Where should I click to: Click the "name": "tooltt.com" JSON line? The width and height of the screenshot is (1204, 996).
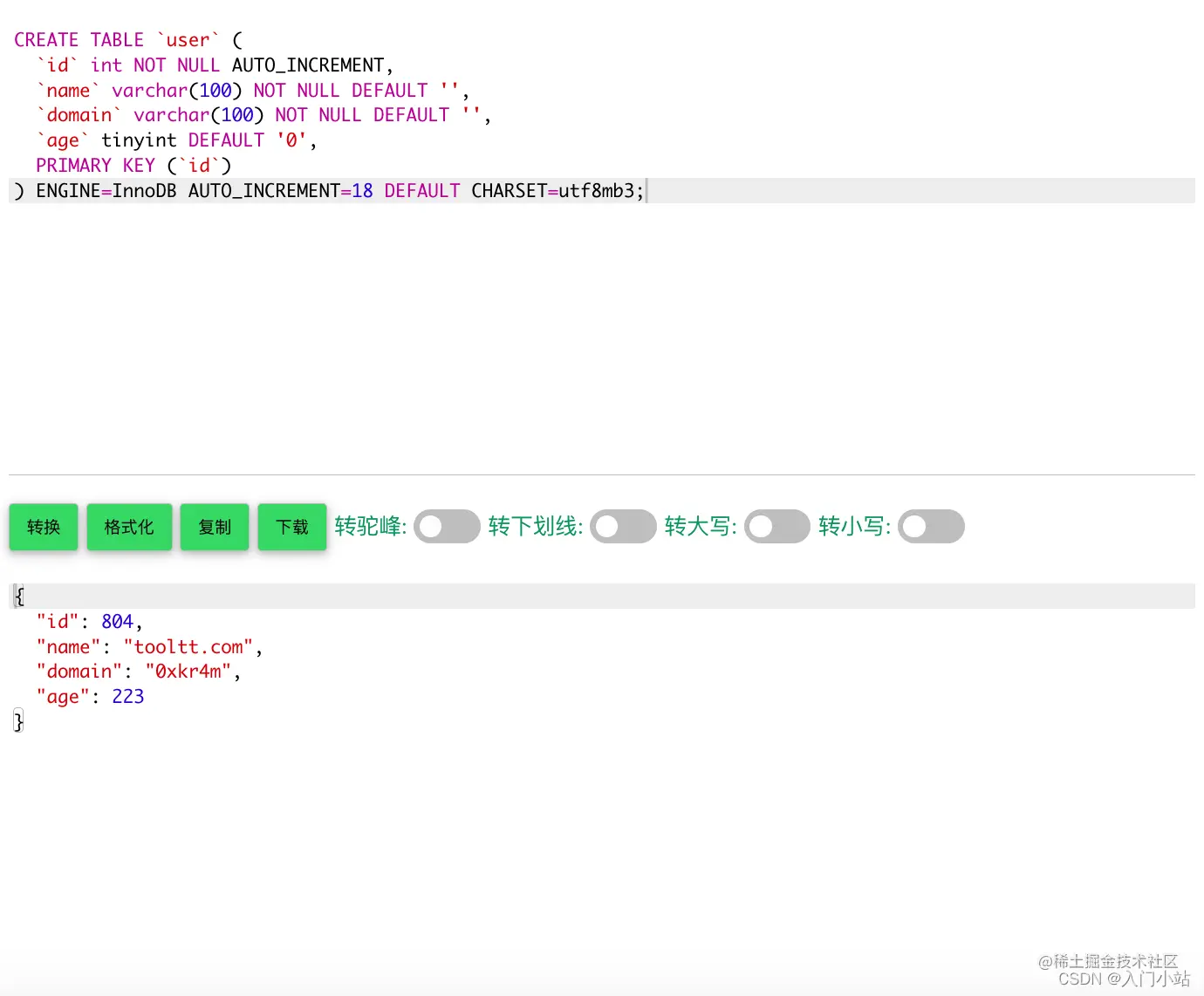(x=149, y=647)
